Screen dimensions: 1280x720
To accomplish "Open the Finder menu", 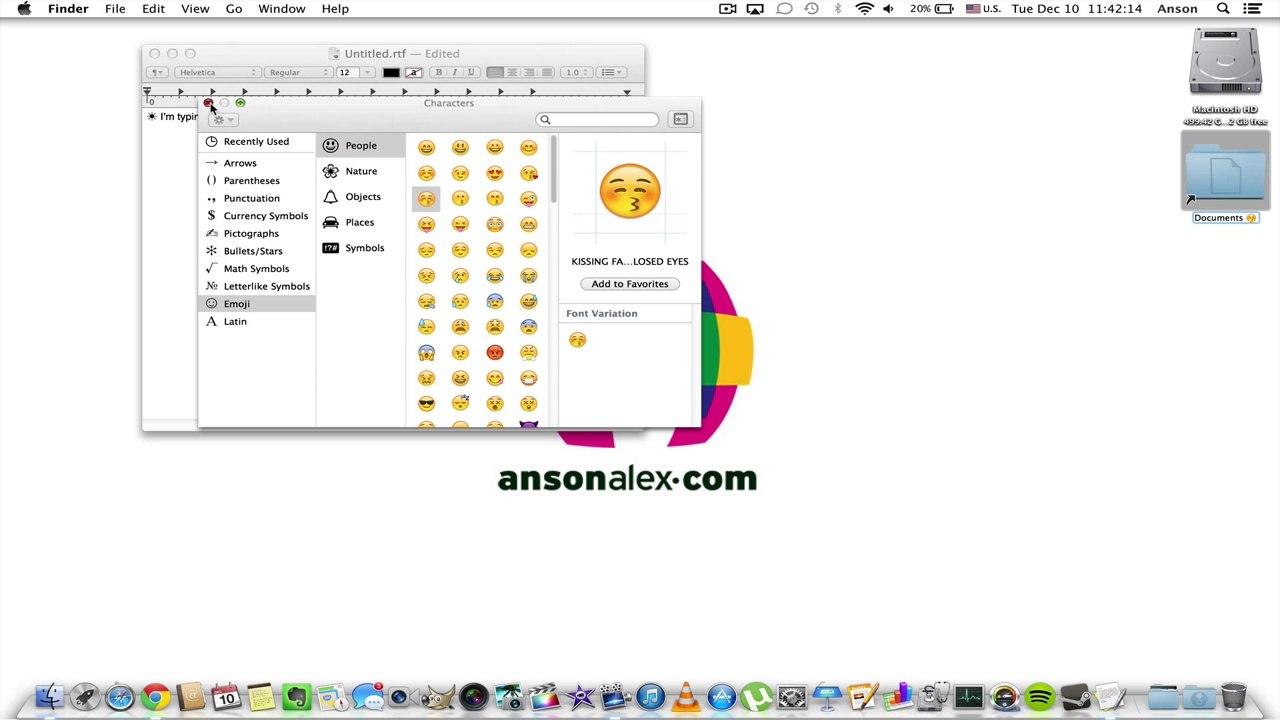I will click(x=68, y=9).
